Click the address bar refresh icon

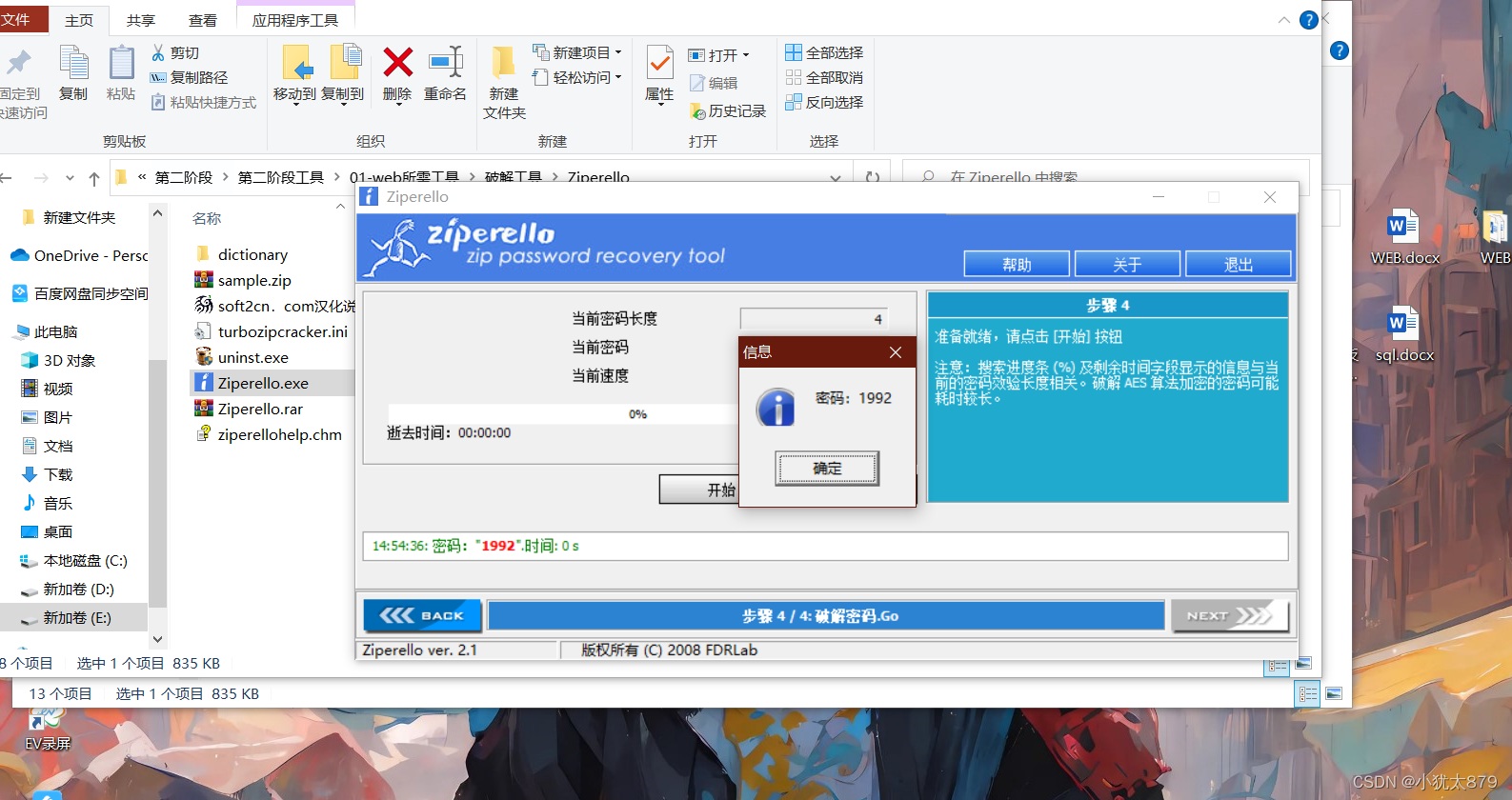(872, 177)
